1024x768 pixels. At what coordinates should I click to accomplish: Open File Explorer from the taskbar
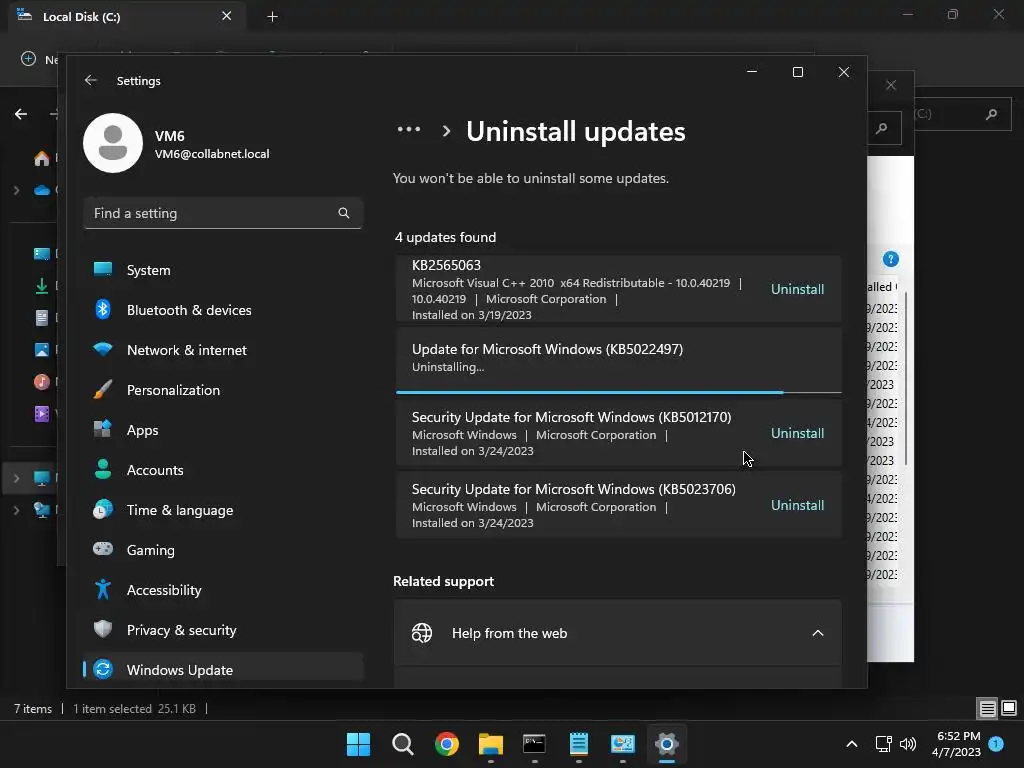click(490, 744)
